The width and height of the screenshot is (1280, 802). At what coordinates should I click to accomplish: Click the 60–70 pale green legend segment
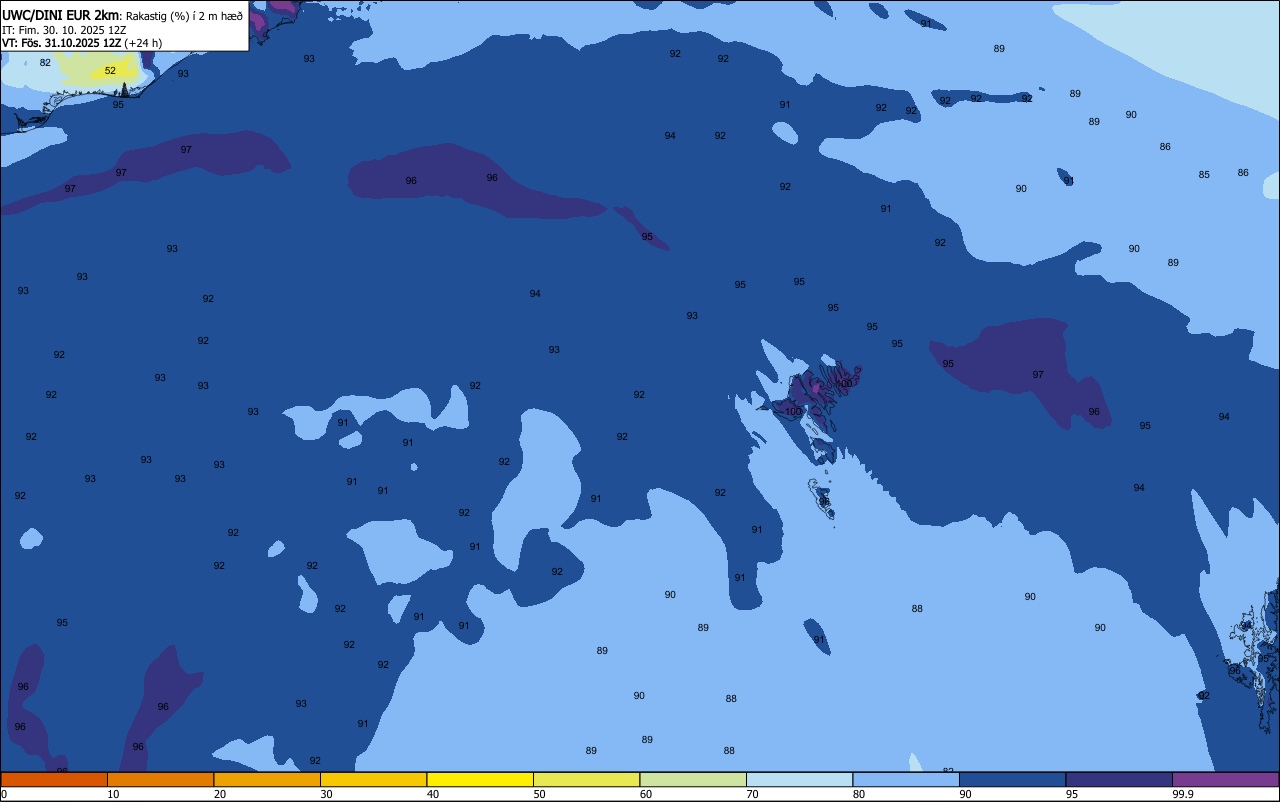[x=693, y=779]
